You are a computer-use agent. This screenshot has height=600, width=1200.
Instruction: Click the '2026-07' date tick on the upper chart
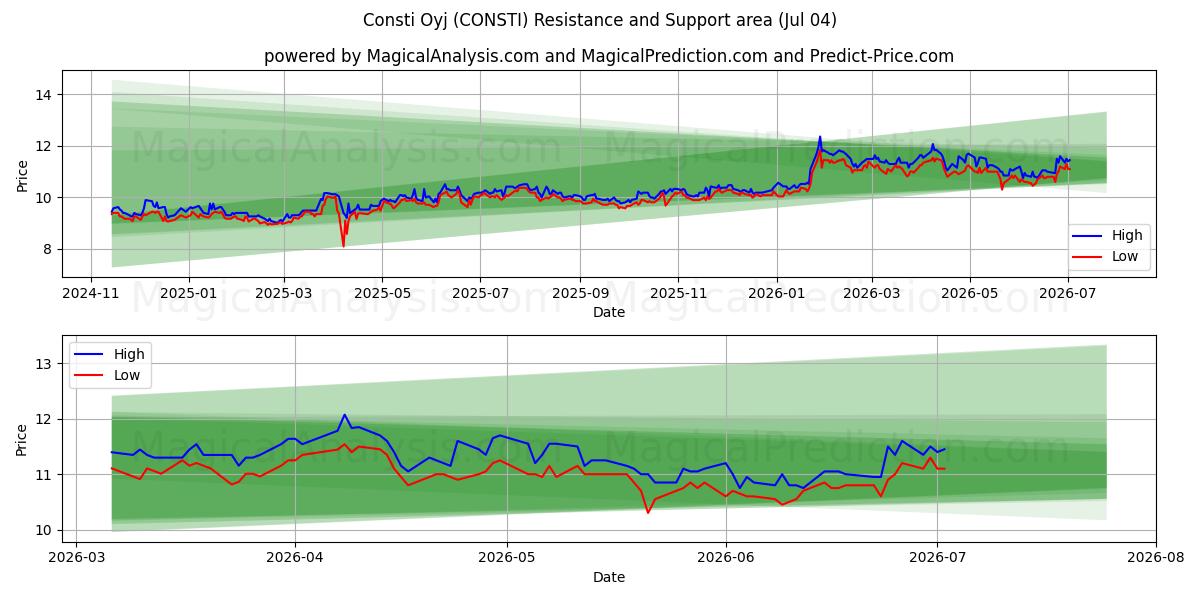[x=1066, y=293]
